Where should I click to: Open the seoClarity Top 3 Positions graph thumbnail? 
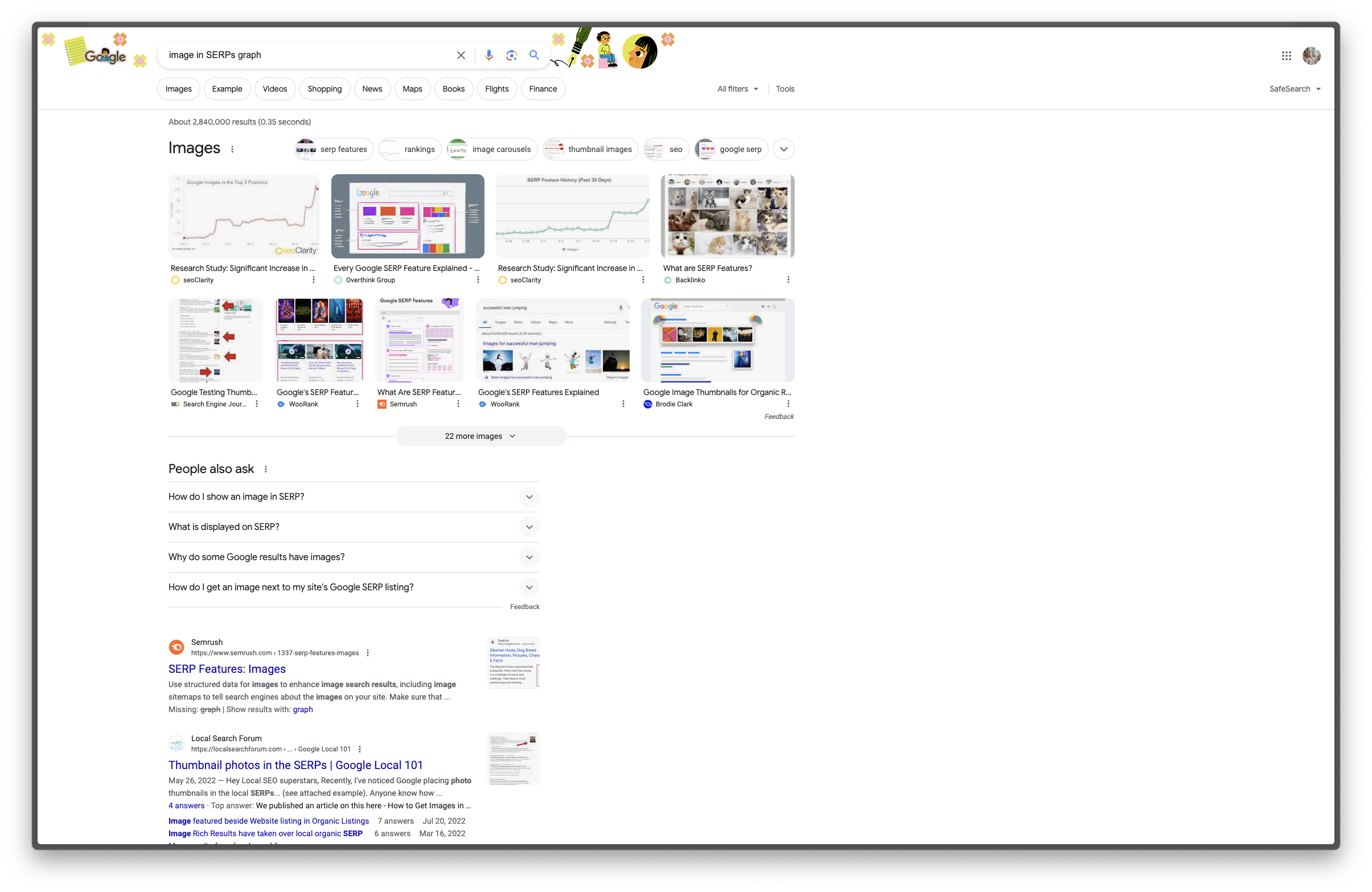click(244, 216)
